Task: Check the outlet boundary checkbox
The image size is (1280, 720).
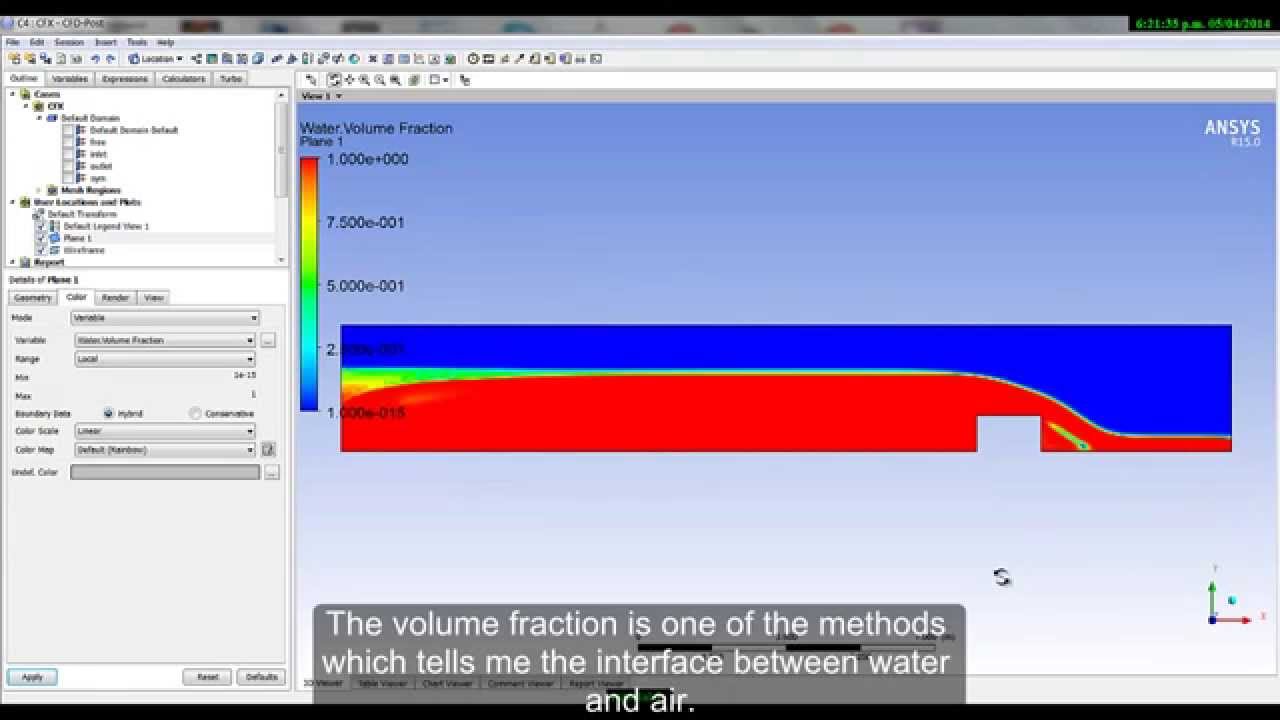Action: pyautogui.click(x=68, y=166)
